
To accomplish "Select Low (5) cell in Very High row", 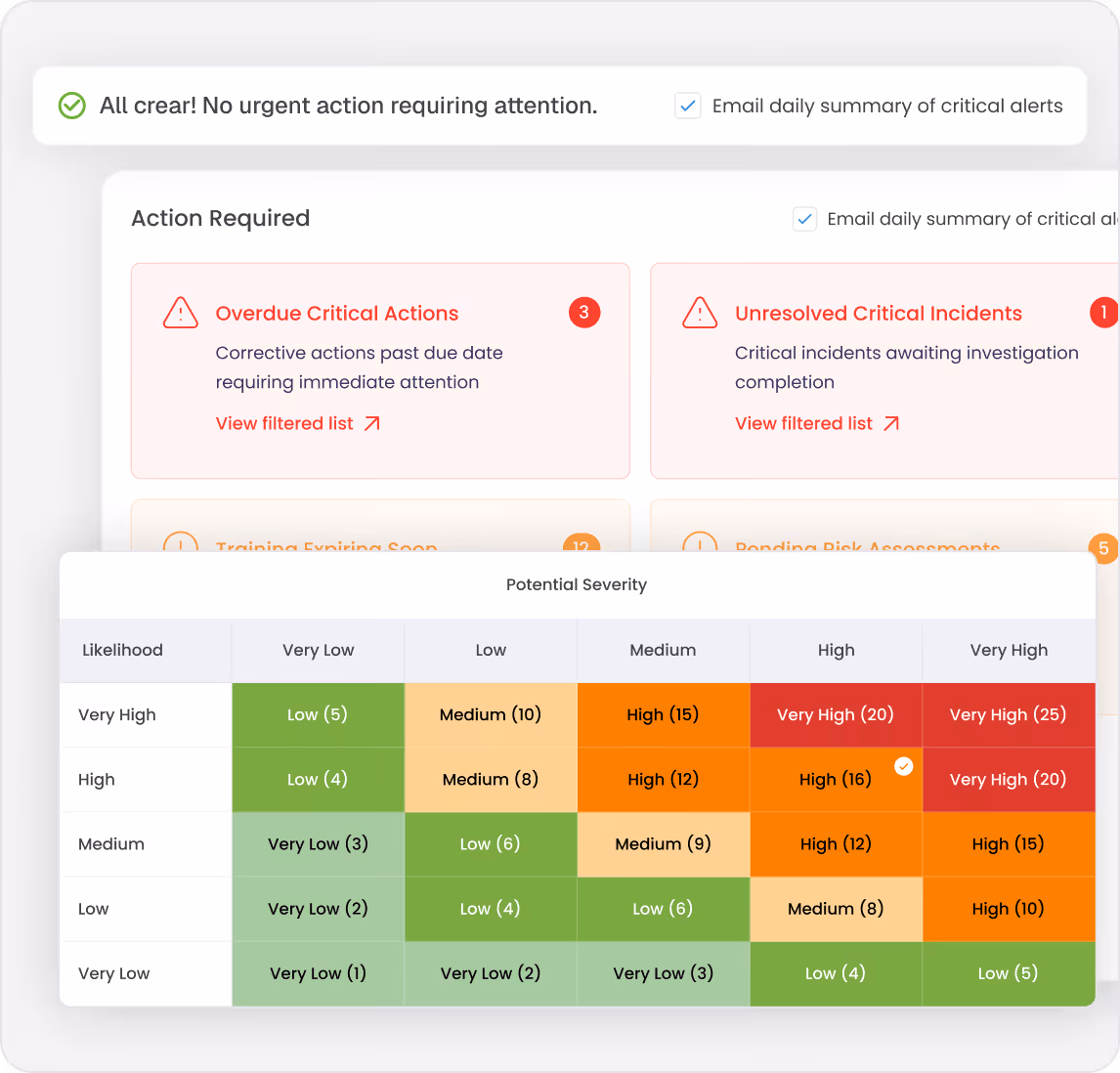I will pyautogui.click(x=318, y=715).
